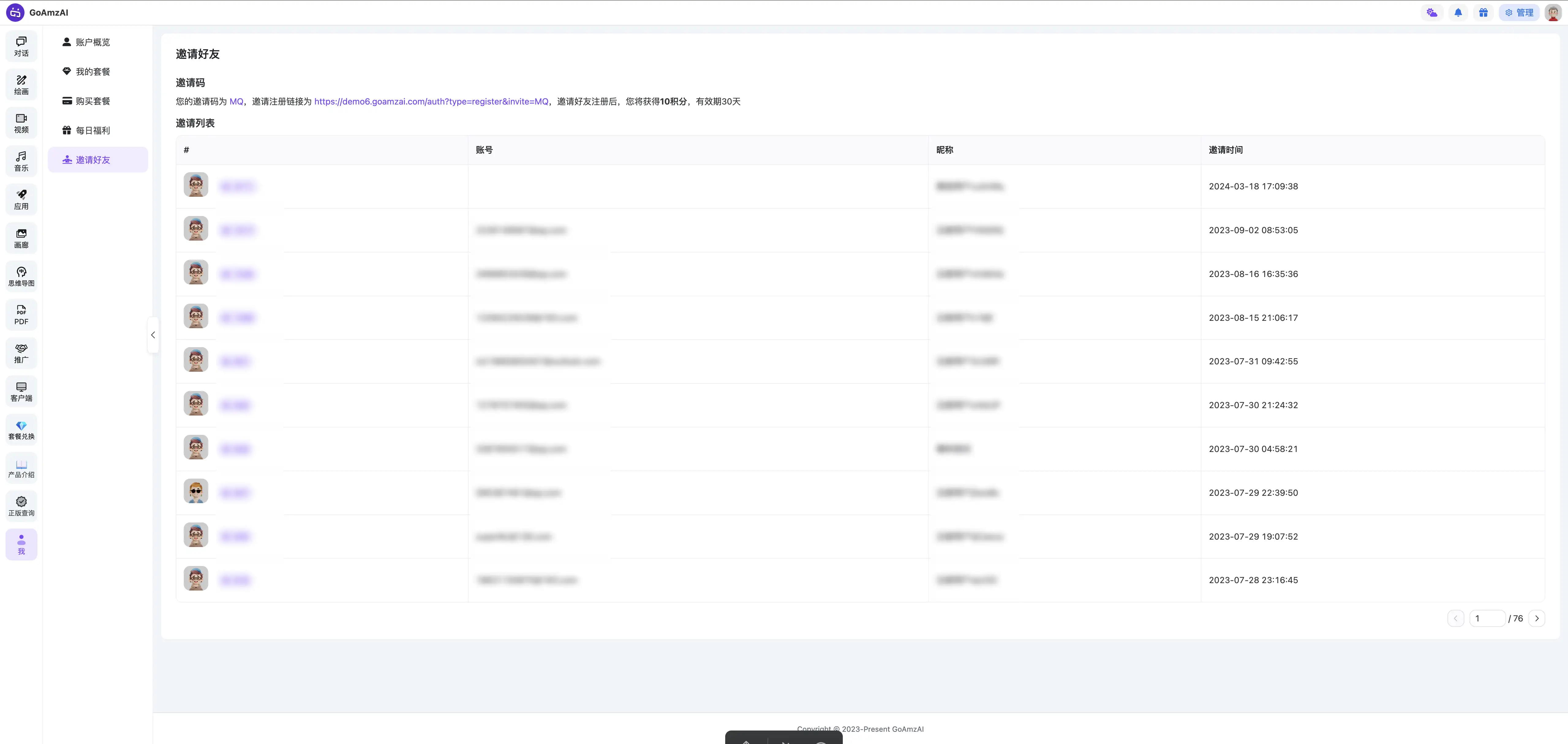
Task: Go to the 视频 video section
Action: pyautogui.click(x=21, y=123)
